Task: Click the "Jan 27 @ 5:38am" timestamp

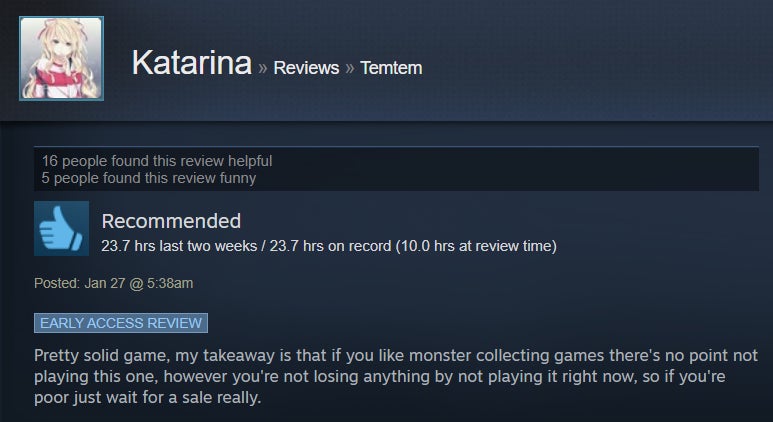Action: pyautogui.click(x=139, y=283)
